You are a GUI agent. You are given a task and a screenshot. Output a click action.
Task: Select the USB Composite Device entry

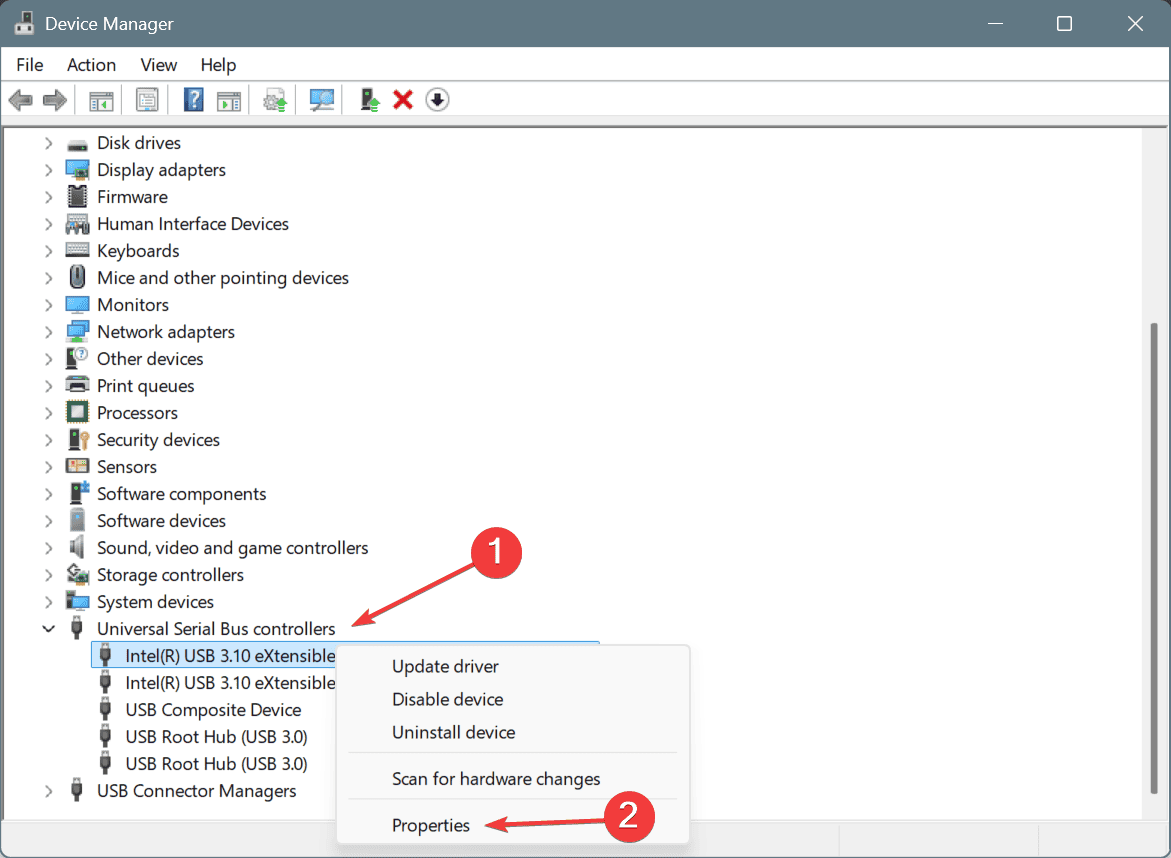(213, 710)
